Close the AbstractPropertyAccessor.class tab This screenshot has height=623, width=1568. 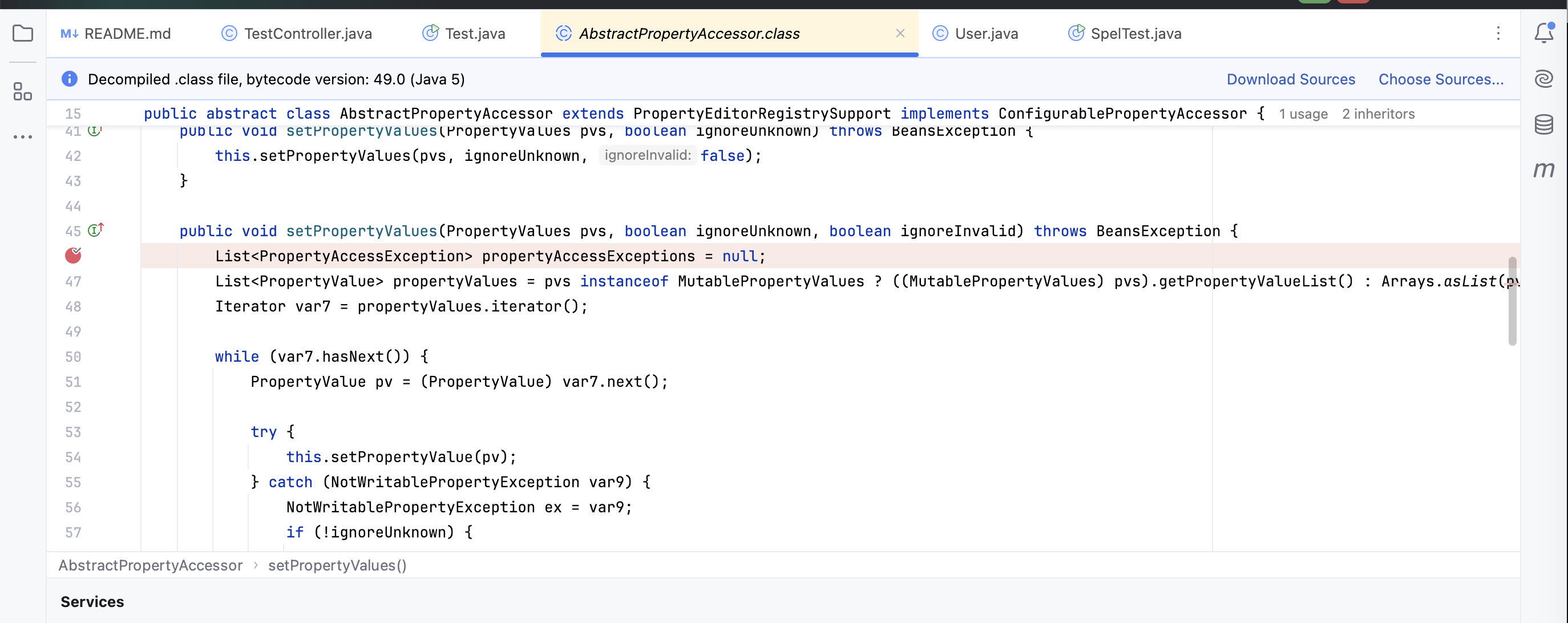900,34
